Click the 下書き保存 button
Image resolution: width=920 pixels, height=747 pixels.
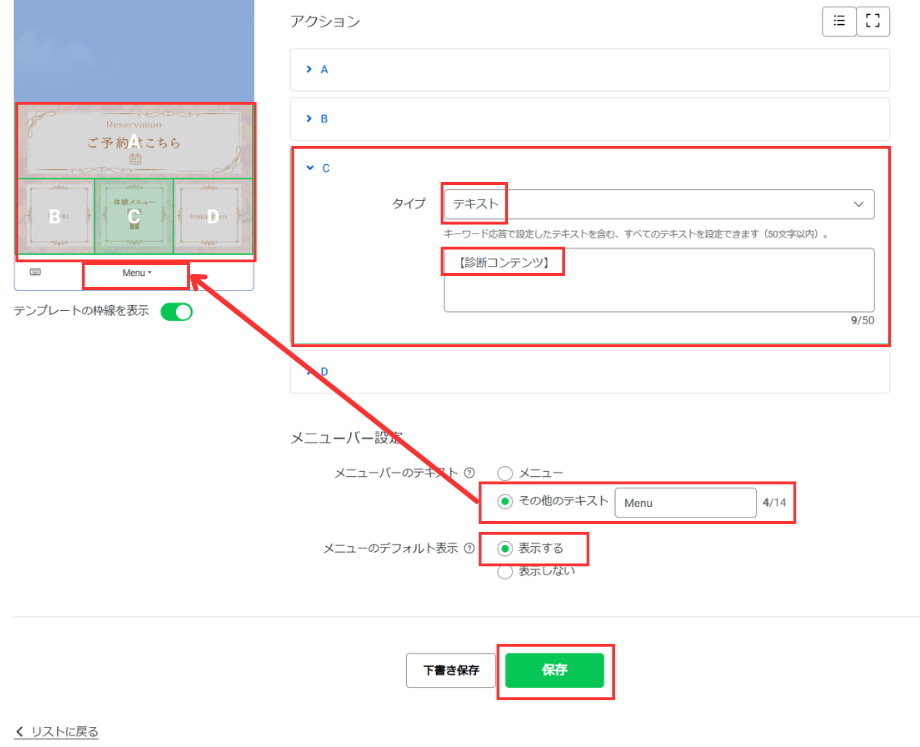pyautogui.click(x=450, y=670)
